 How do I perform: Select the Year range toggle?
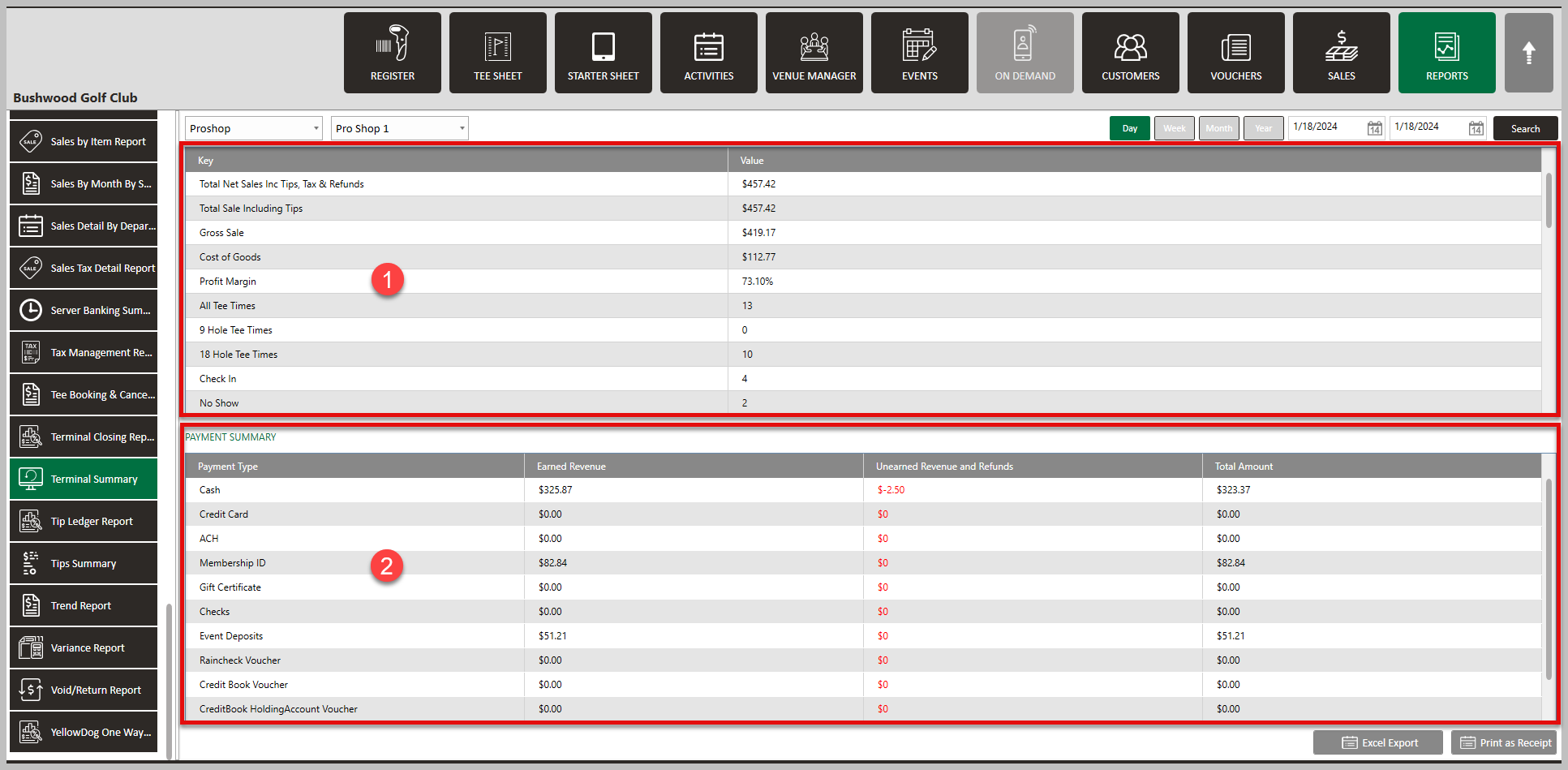(1264, 128)
